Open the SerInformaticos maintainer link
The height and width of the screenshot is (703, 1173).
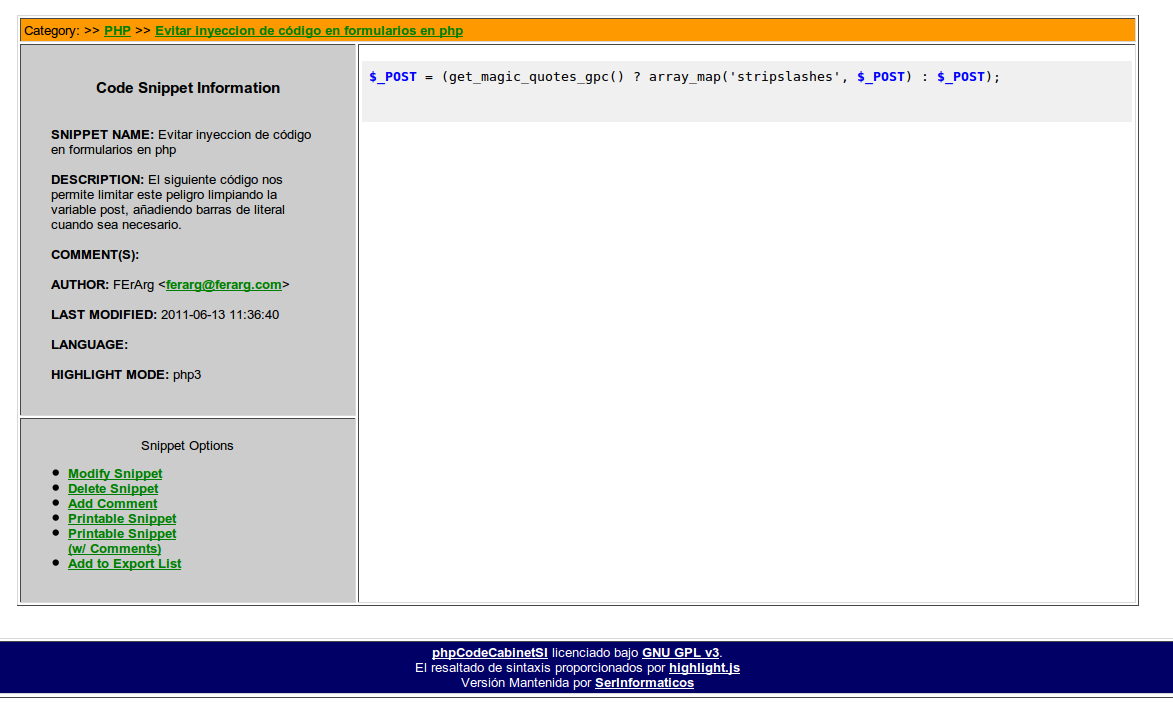[x=643, y=683]
